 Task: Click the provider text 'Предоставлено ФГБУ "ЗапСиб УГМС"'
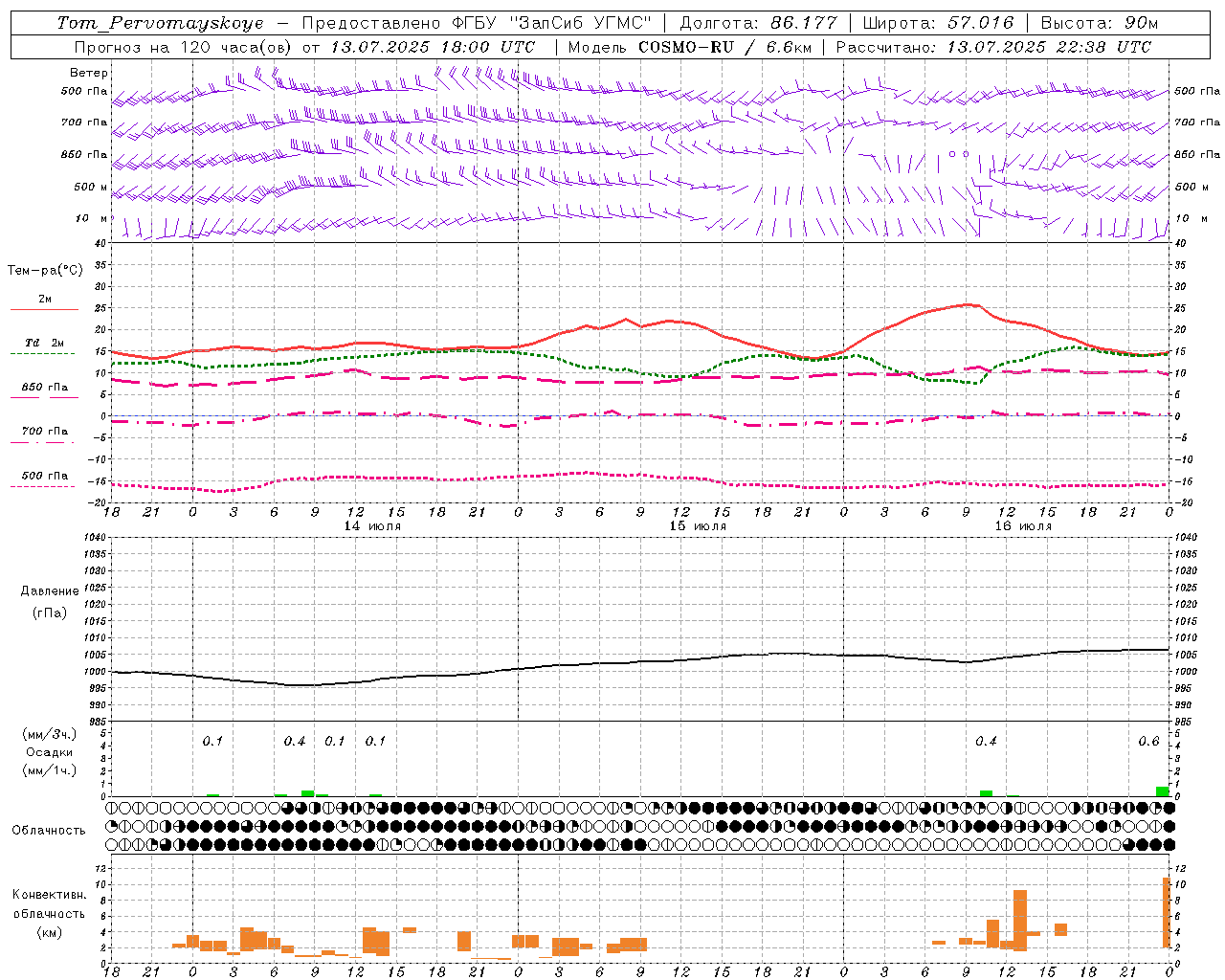point(476,23)
